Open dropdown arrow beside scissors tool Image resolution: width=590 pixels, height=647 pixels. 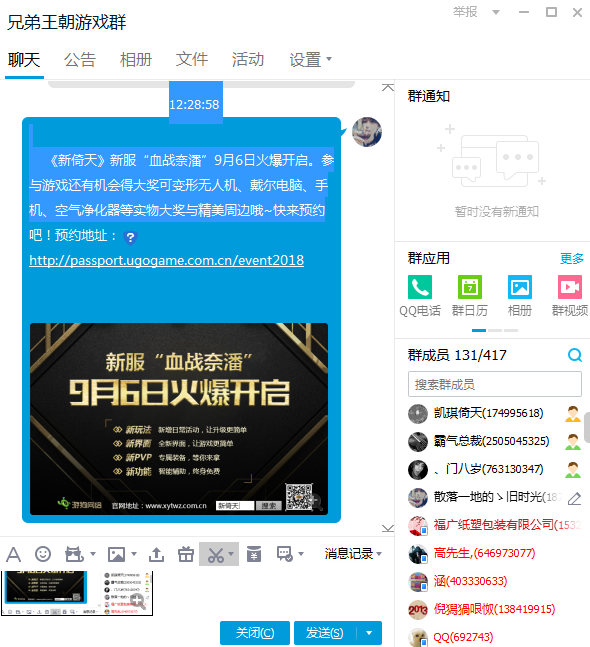[x=231, y=554]
